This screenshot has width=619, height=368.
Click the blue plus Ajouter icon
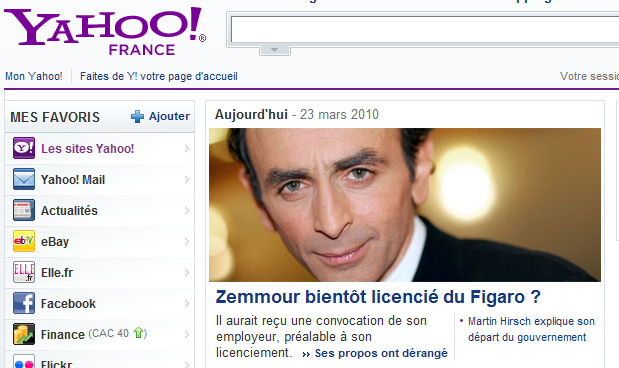(137, 116)
